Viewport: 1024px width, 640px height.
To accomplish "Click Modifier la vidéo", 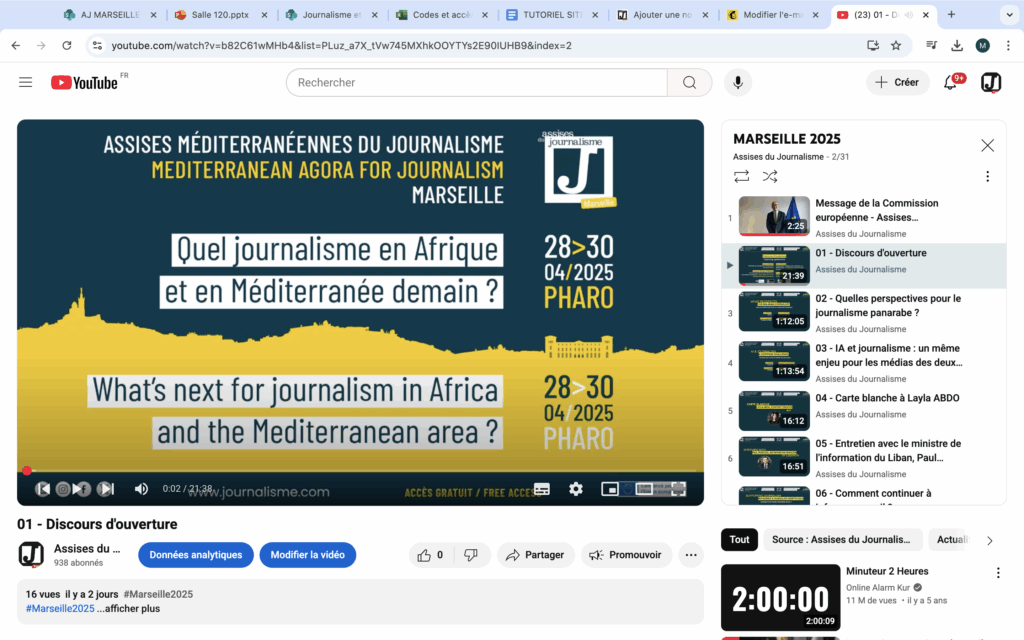I will click(x=308, y=555).
